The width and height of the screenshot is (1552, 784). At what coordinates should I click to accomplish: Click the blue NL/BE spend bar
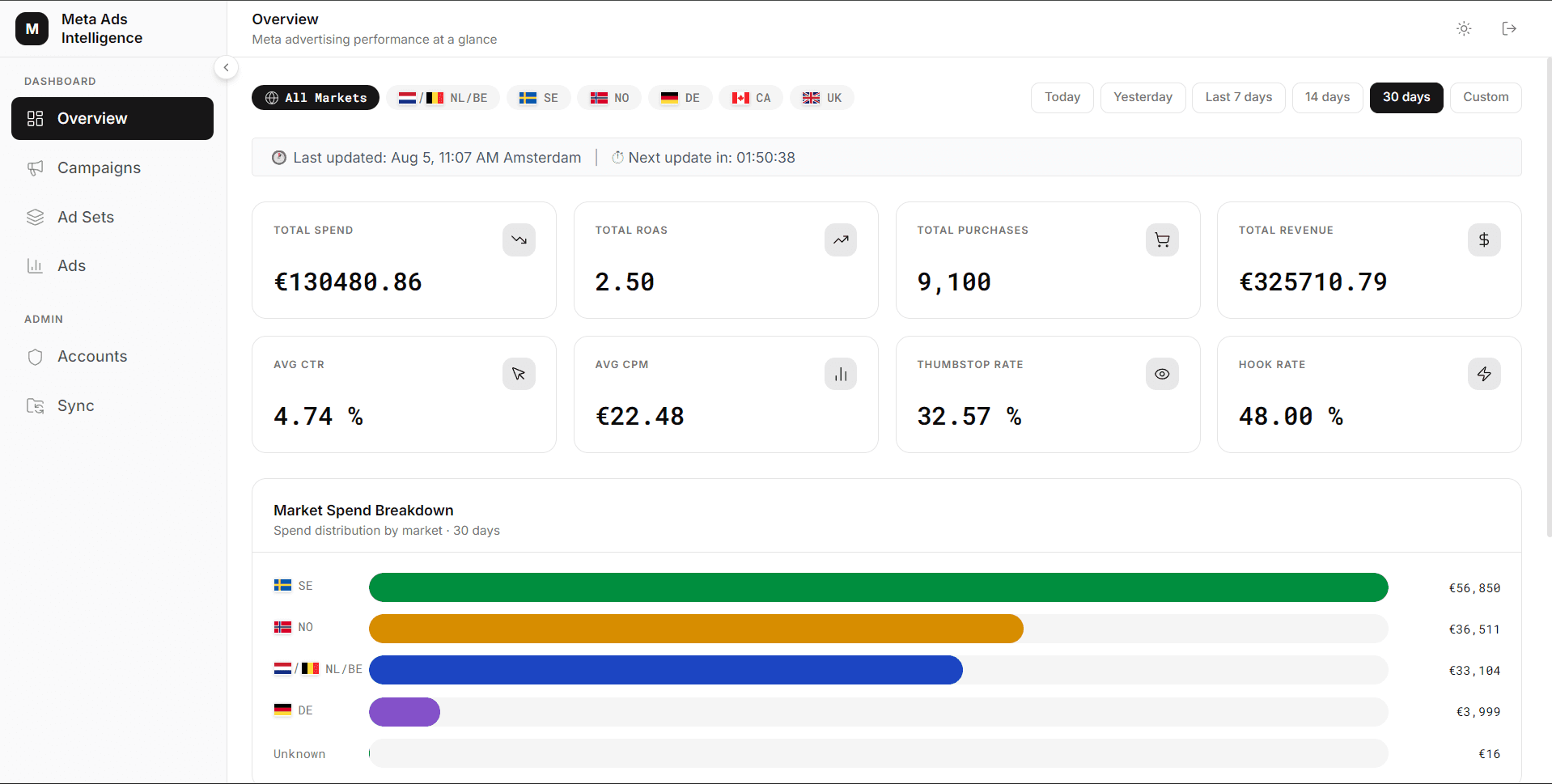(x=666, y=670)
